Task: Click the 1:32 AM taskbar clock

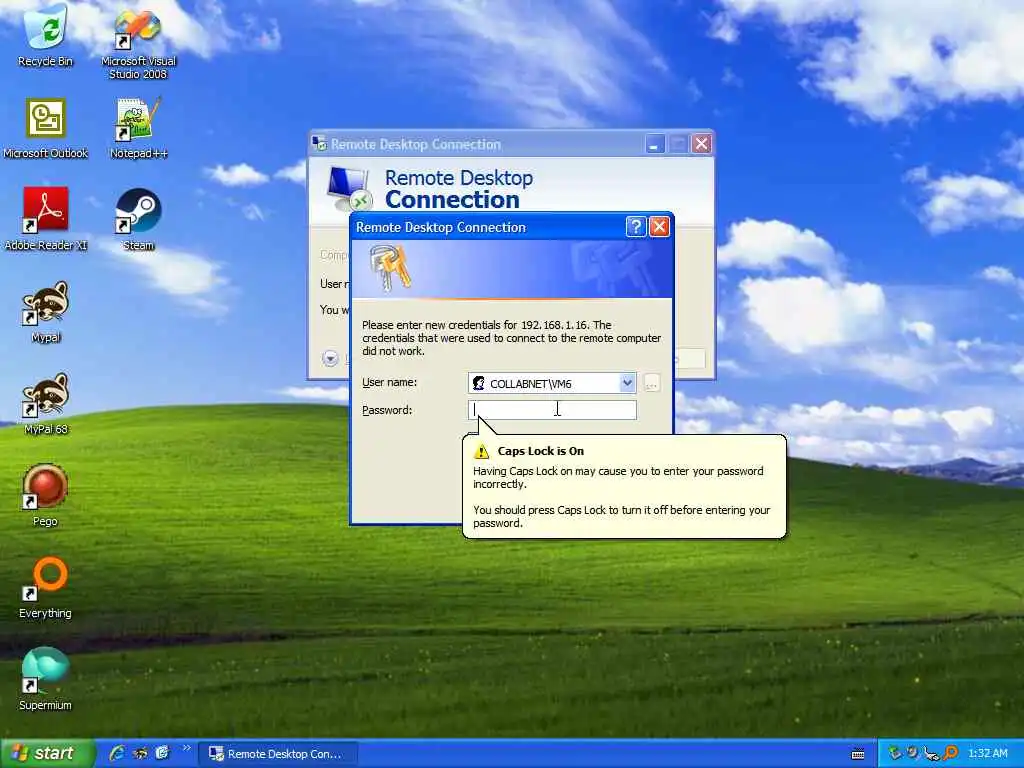Action: pyautogui.click(x=987, y=754)
